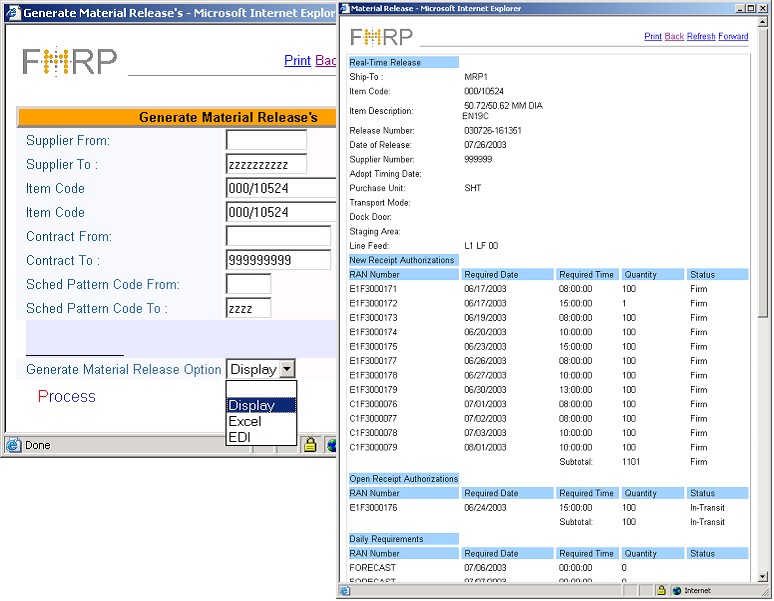Viewport: 774px width, 601px height.
Task: Click Supplier Number value 999999
Action: (x=478, y=159)
